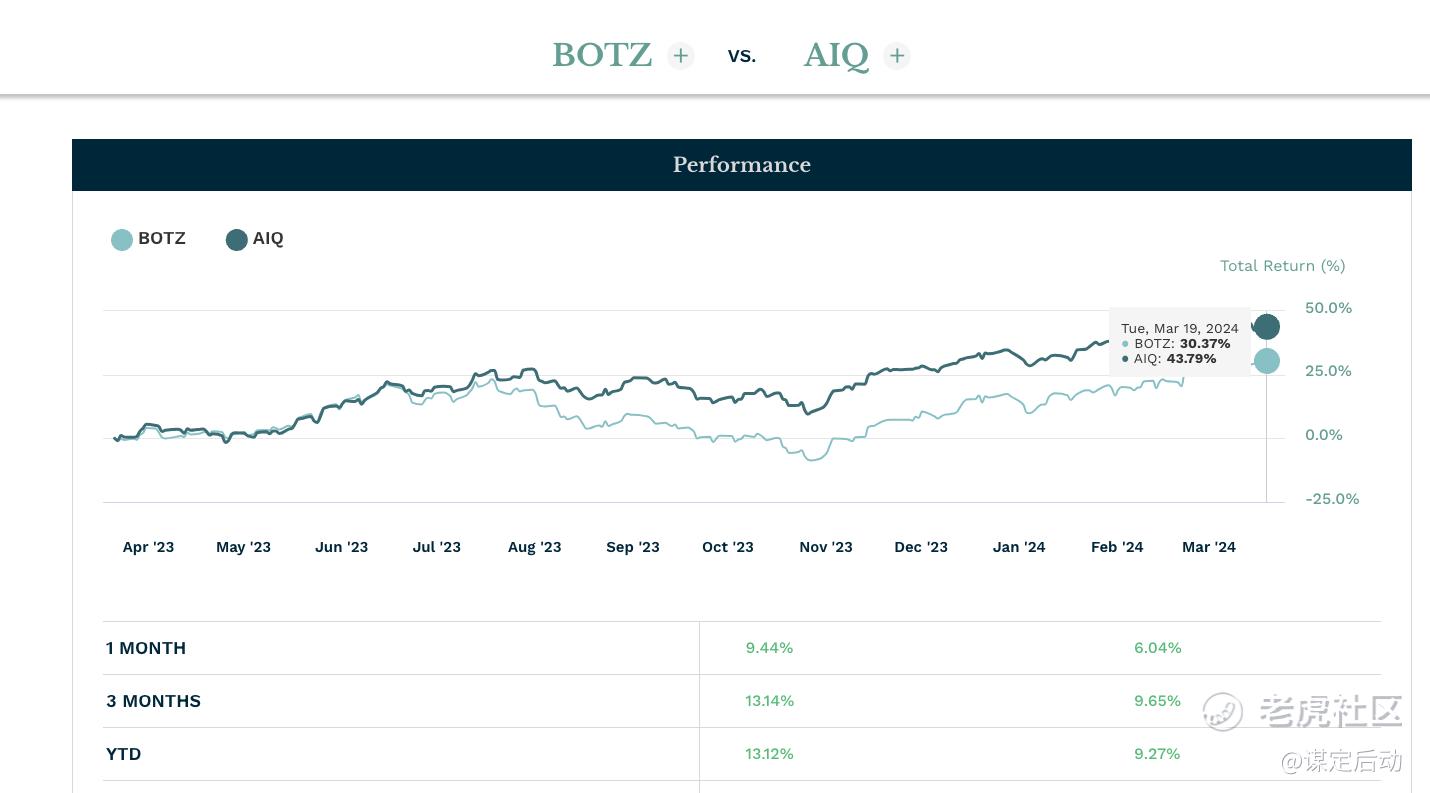Click the AIQ ticker heading

click(x=836, y=55)
